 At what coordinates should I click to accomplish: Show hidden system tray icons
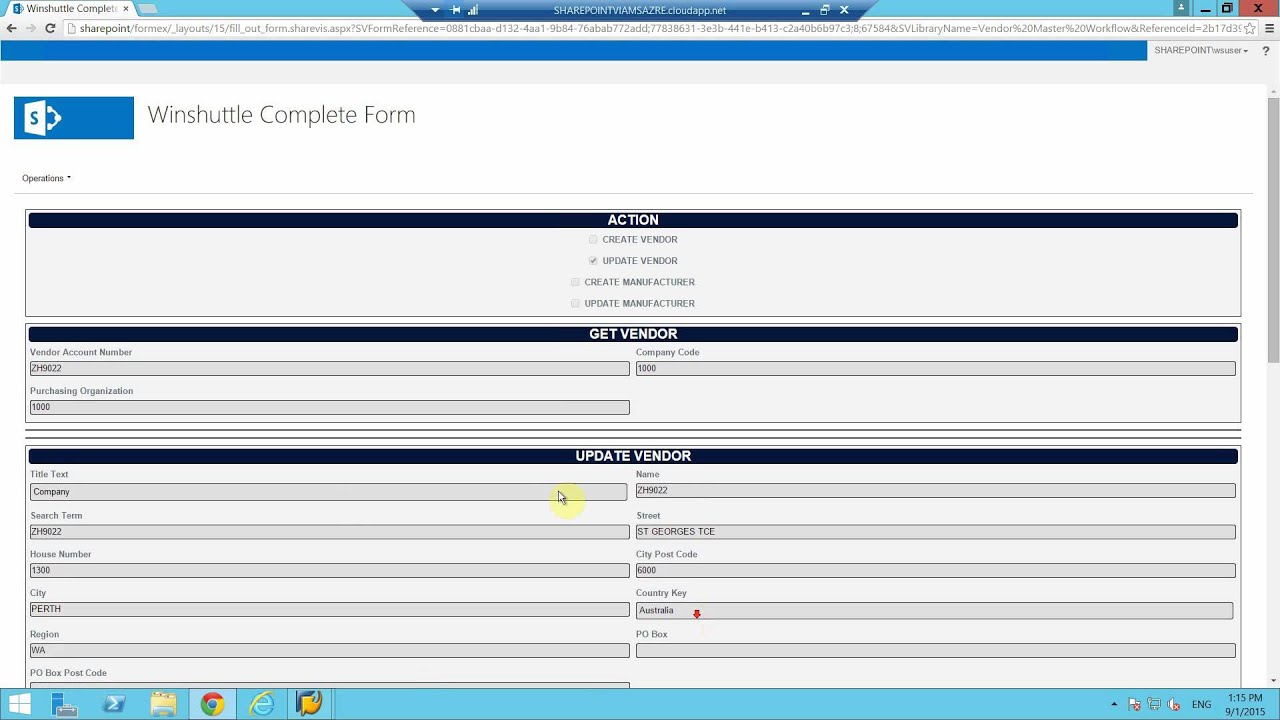[1114, 704]
